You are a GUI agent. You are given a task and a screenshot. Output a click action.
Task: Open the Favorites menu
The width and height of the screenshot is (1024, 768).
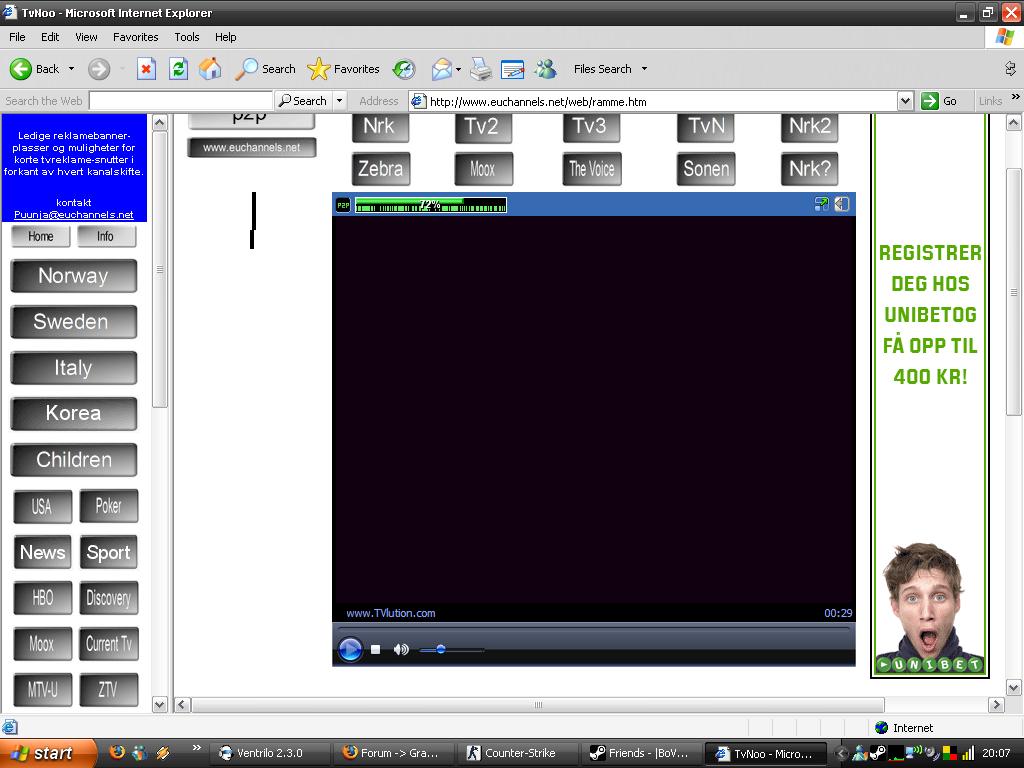tap(135, 37)
